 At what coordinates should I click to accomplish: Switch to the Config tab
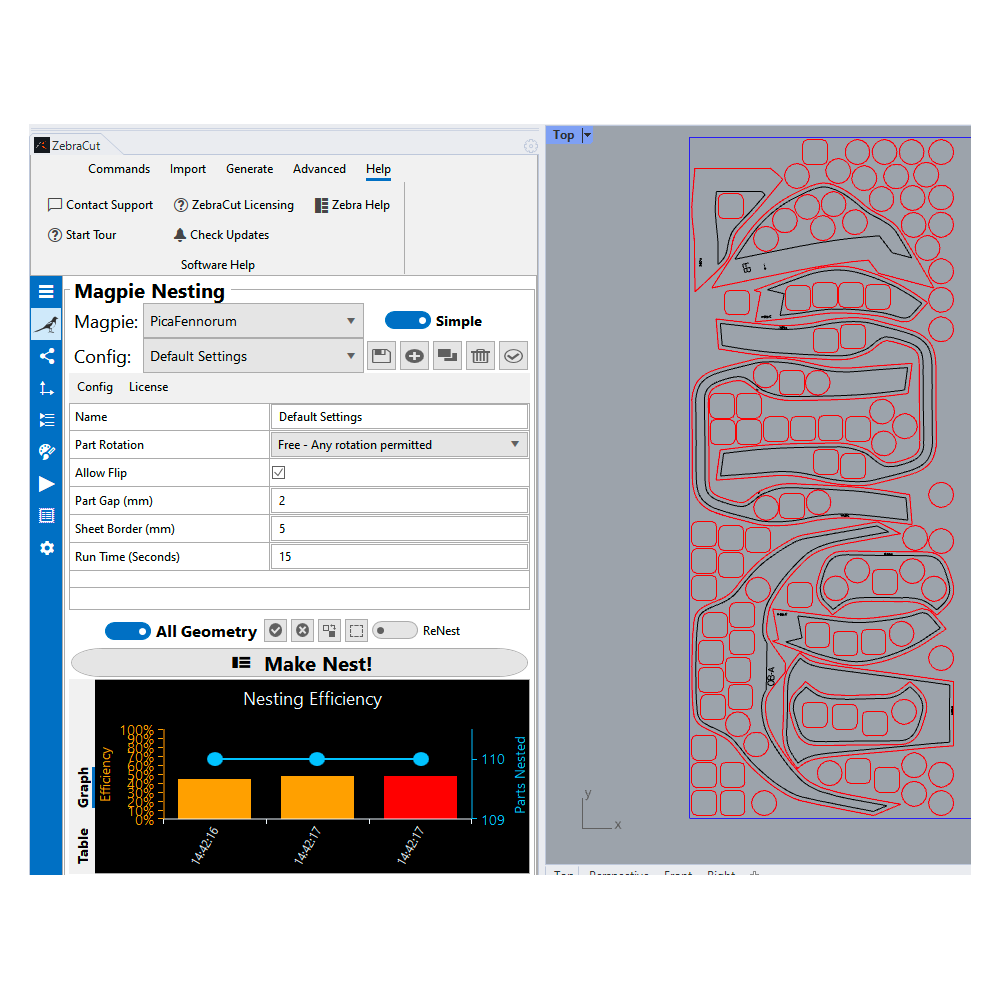point(95,387)
